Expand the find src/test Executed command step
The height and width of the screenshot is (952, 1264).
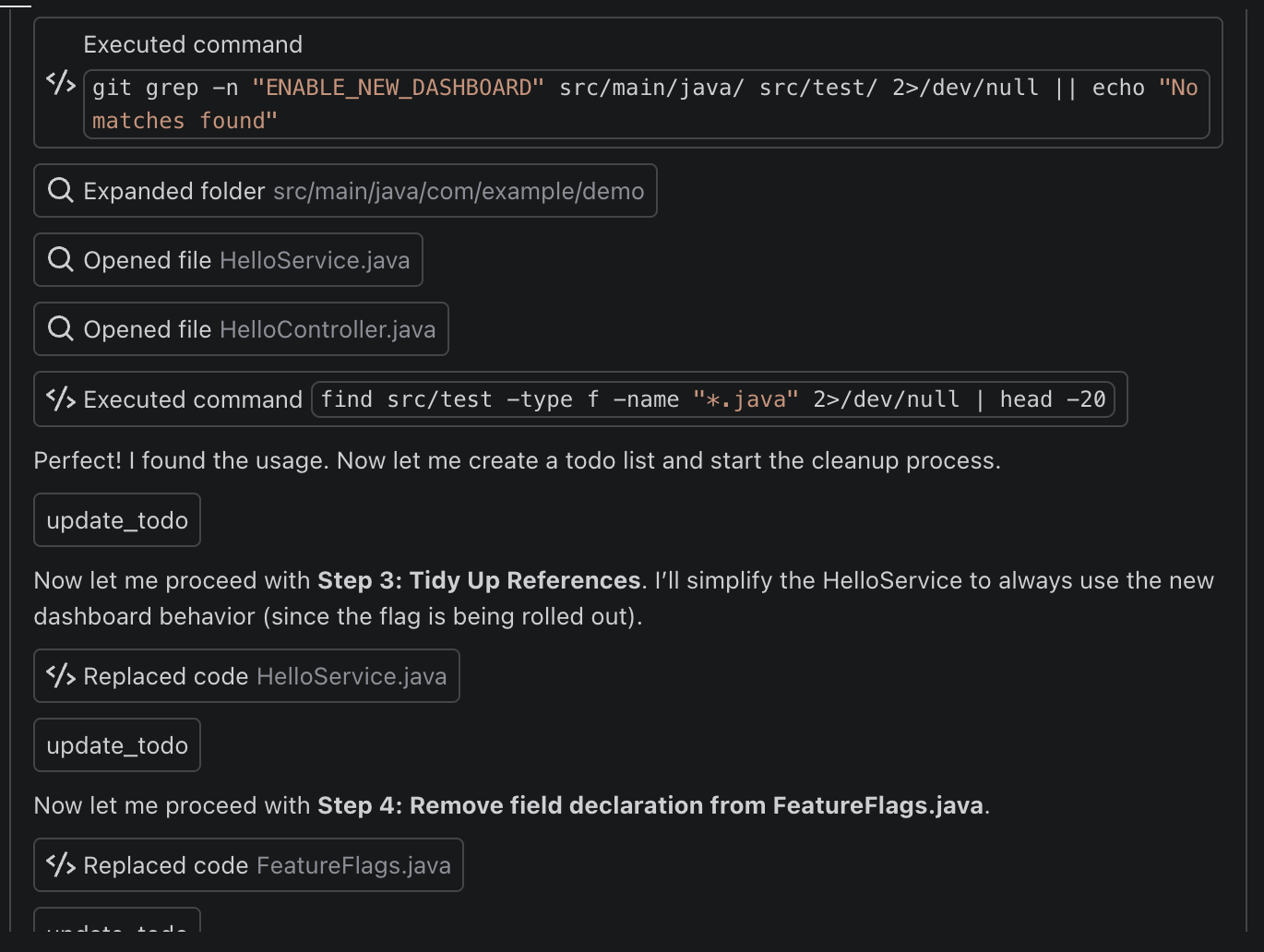click(193, 399)
